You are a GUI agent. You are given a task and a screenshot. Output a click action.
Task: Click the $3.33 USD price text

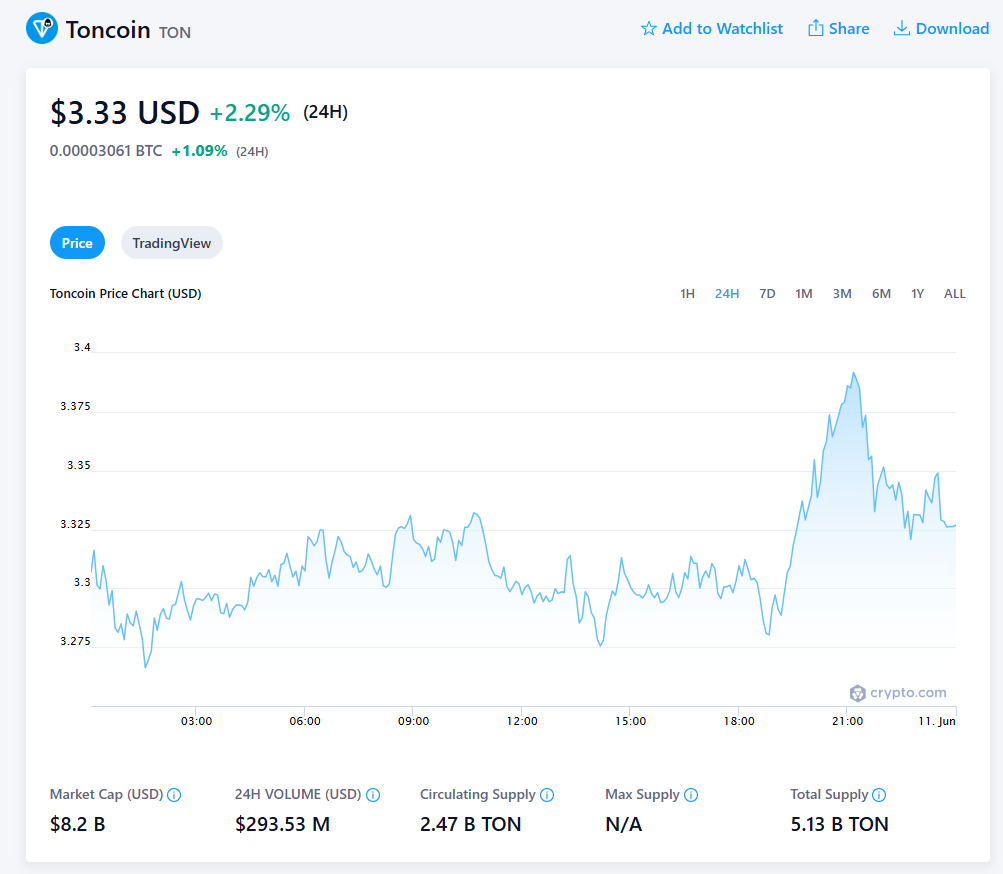point(125,113)
